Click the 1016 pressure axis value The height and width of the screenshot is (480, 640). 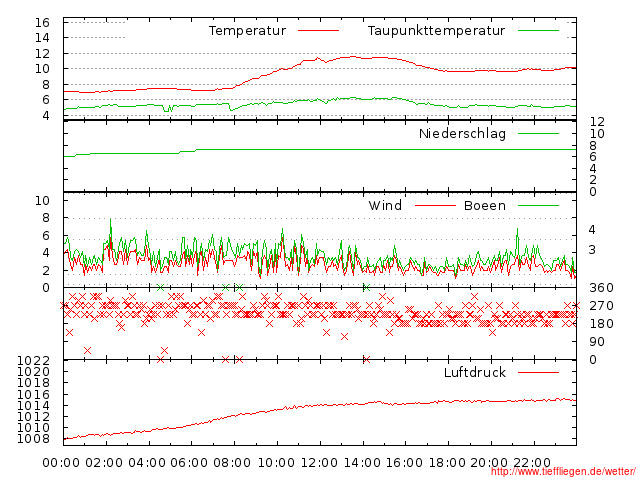pyautogui.click(x=33, y=395)
